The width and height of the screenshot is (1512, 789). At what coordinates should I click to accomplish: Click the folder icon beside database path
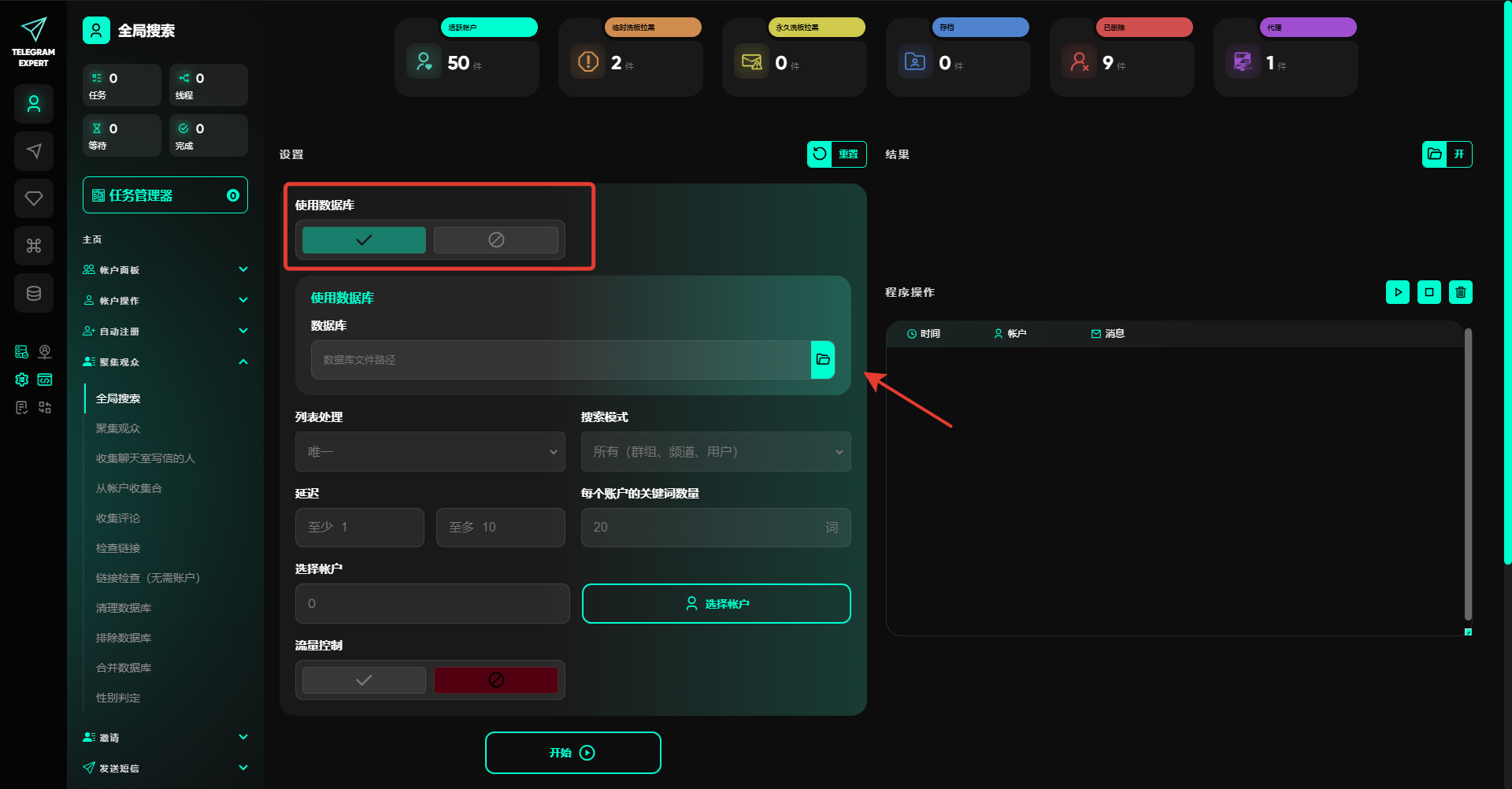(823, 360)
